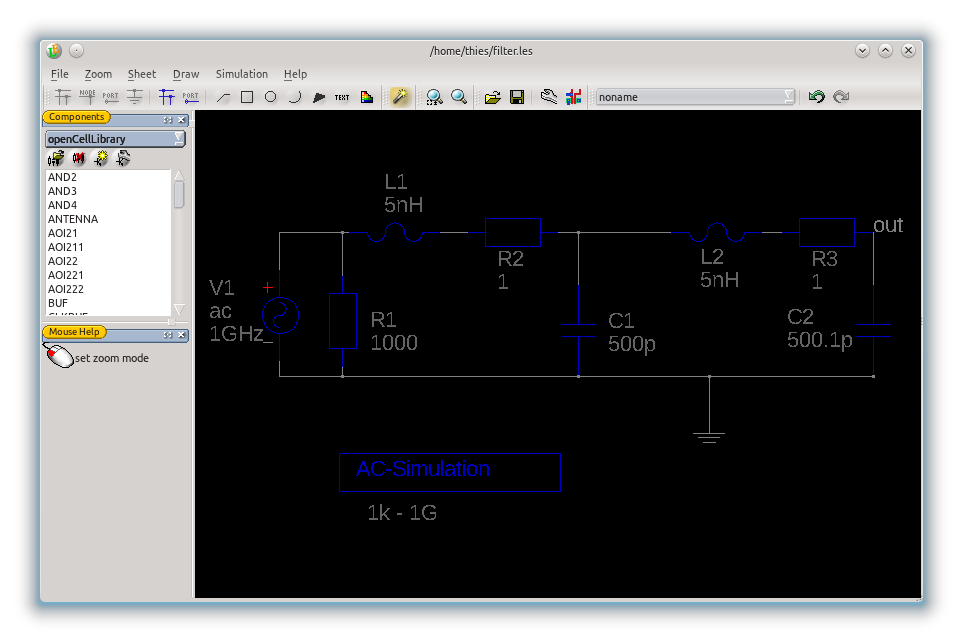Click the rainbow color chart icon
The image size is (963, 642).
[367, 97]
